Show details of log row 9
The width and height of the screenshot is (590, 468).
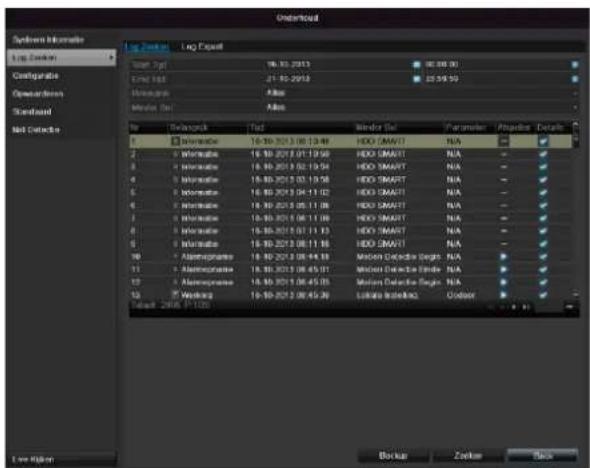(x=543, y=244)
